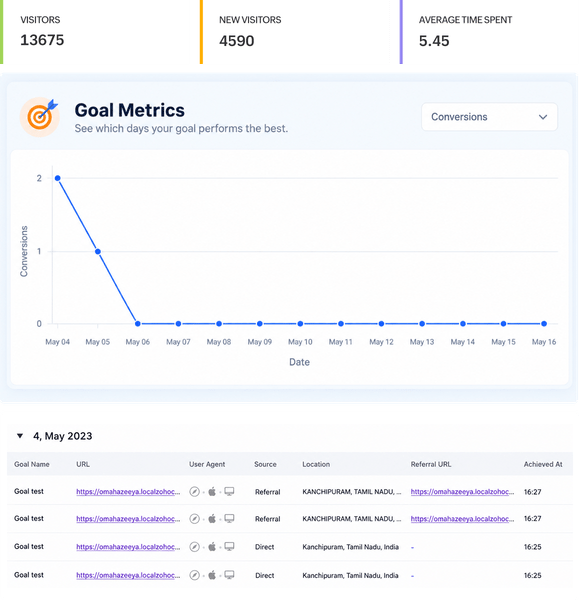This screenshot has width=579, height=600.
Task: Click the NEW VISITORS value 4590
Action: [x=236, y=41]
